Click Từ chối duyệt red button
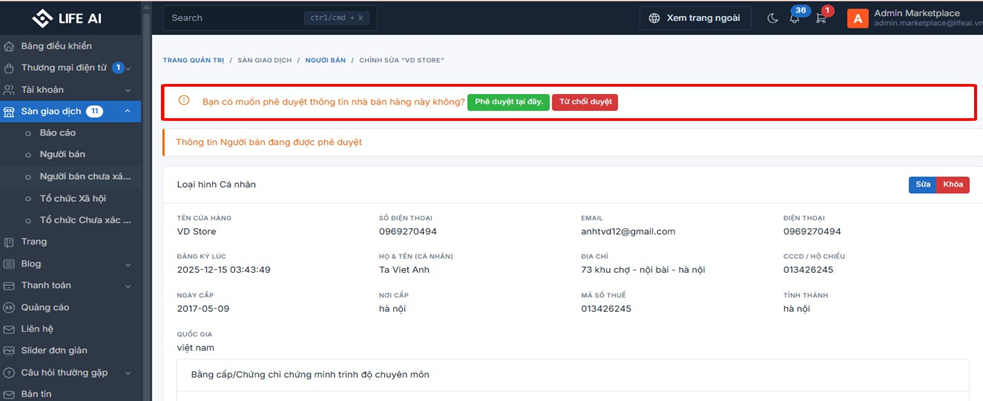The width and height of the screenshot is (983, 401). tap(585, 102)
